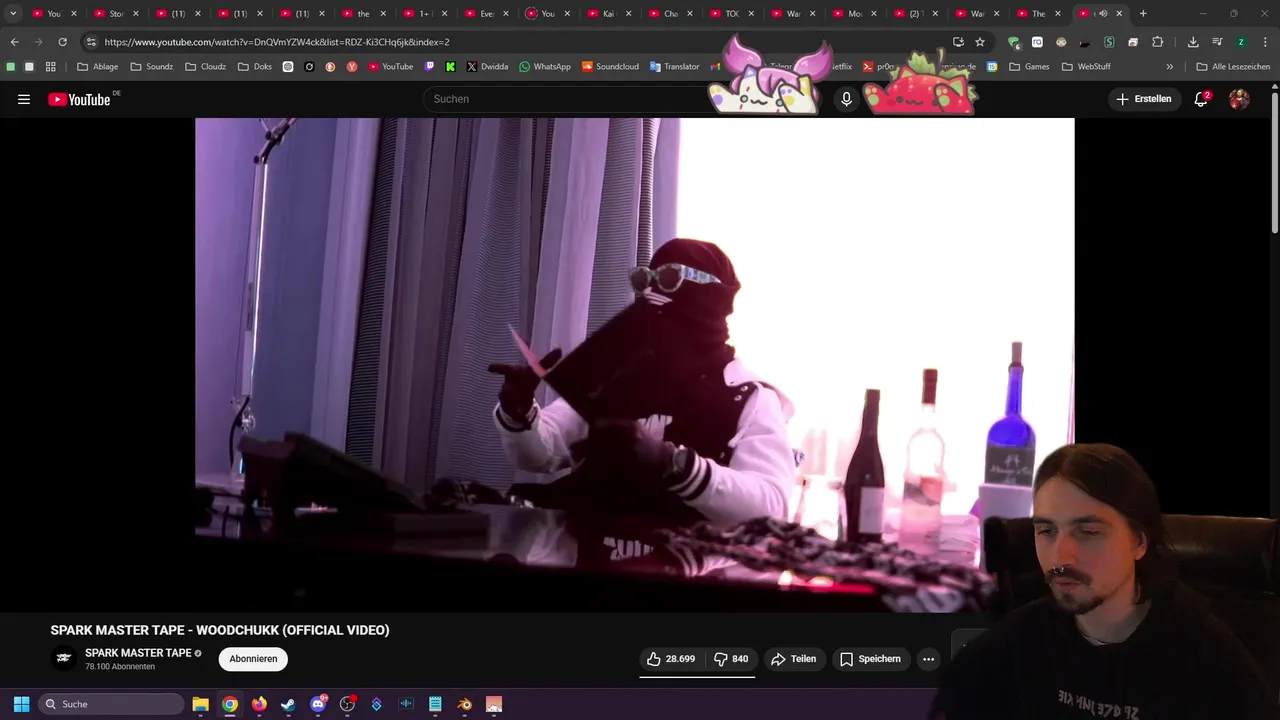
Task: Open the Soundcloud bookmark
Action: [610, 67]
